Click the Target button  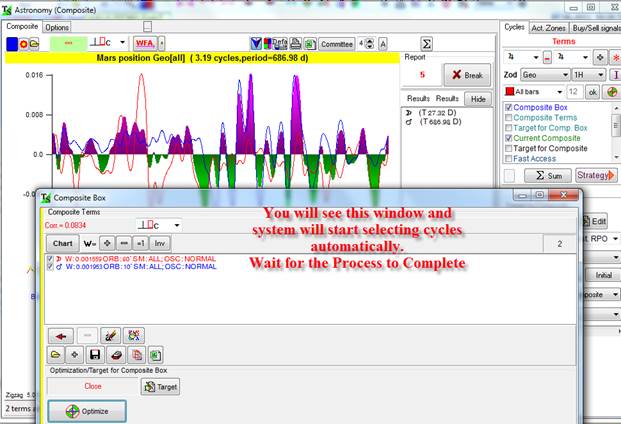[160, 386]
